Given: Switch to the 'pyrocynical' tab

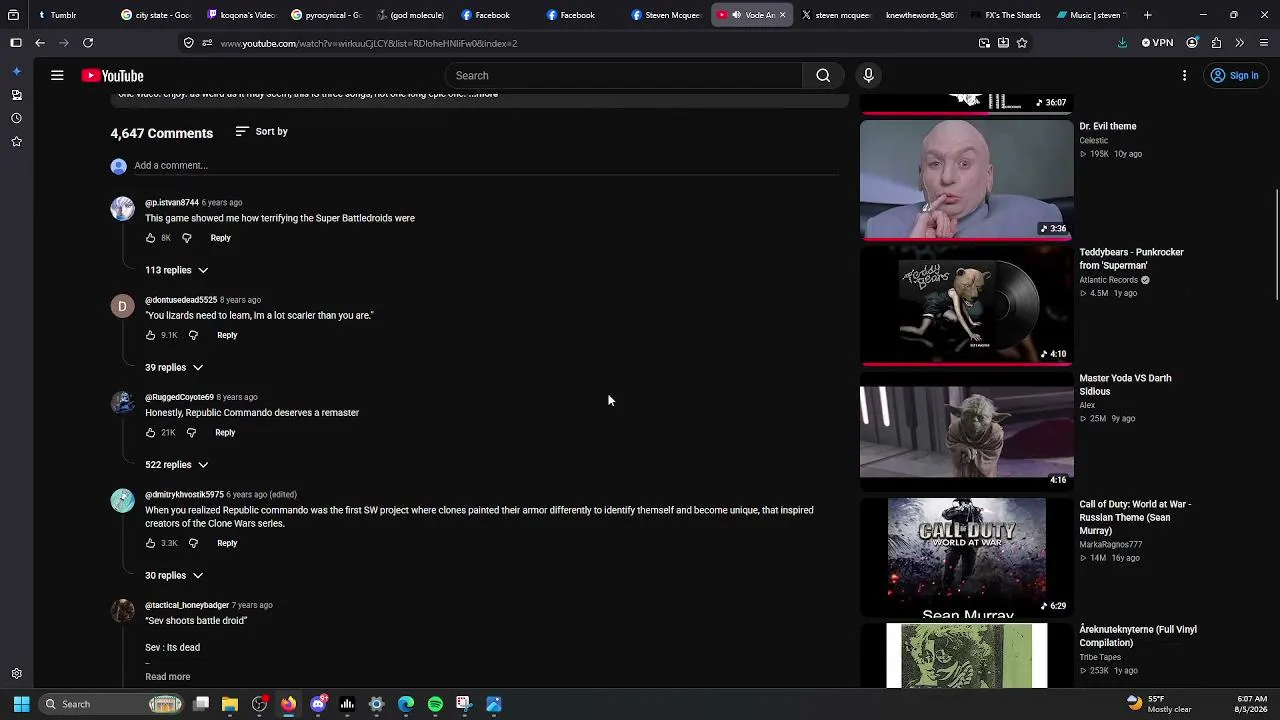Looking at the screenshot, I should coord(327,15).
